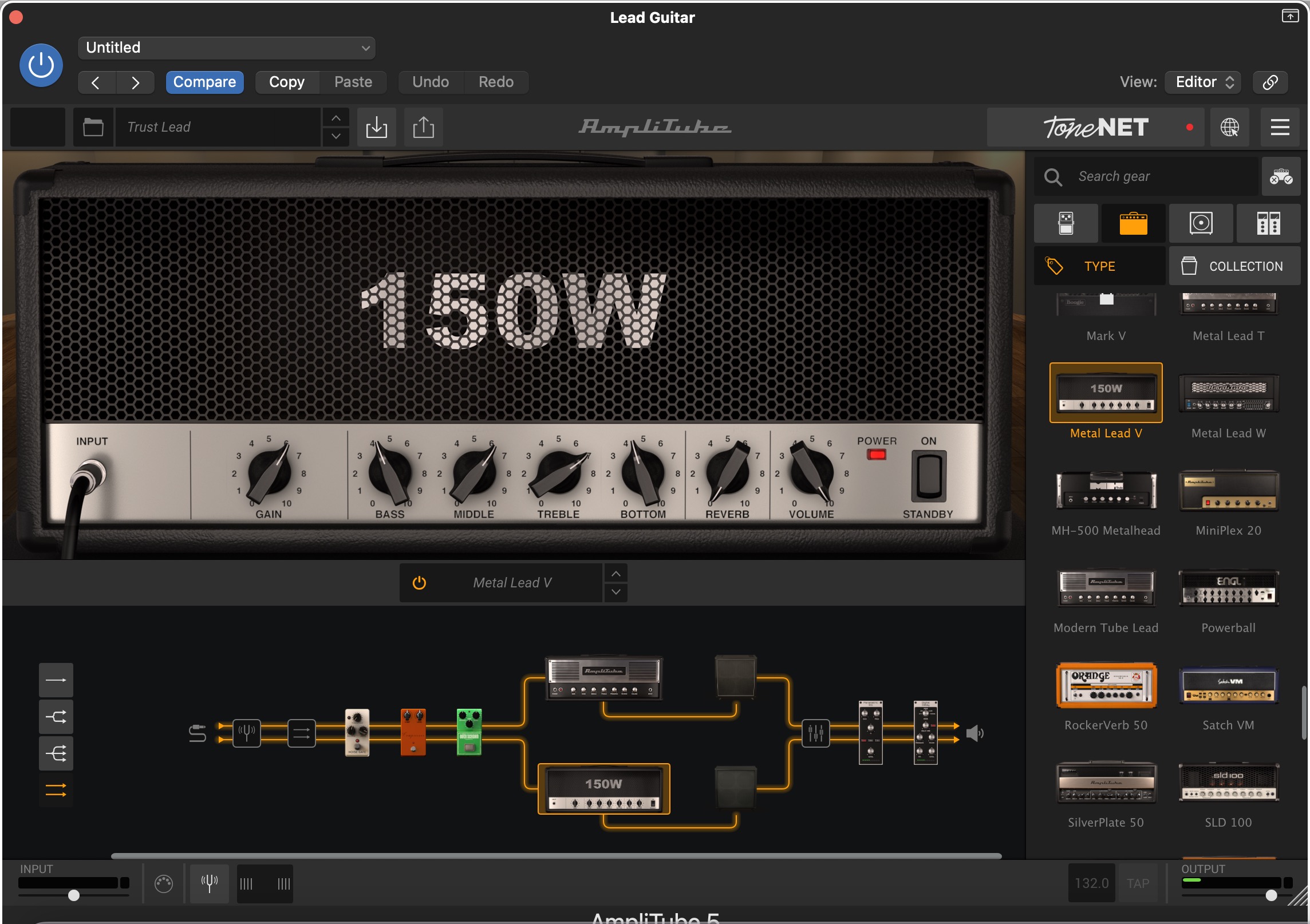
Task: Click the Redo button
Action: [496, 82]
